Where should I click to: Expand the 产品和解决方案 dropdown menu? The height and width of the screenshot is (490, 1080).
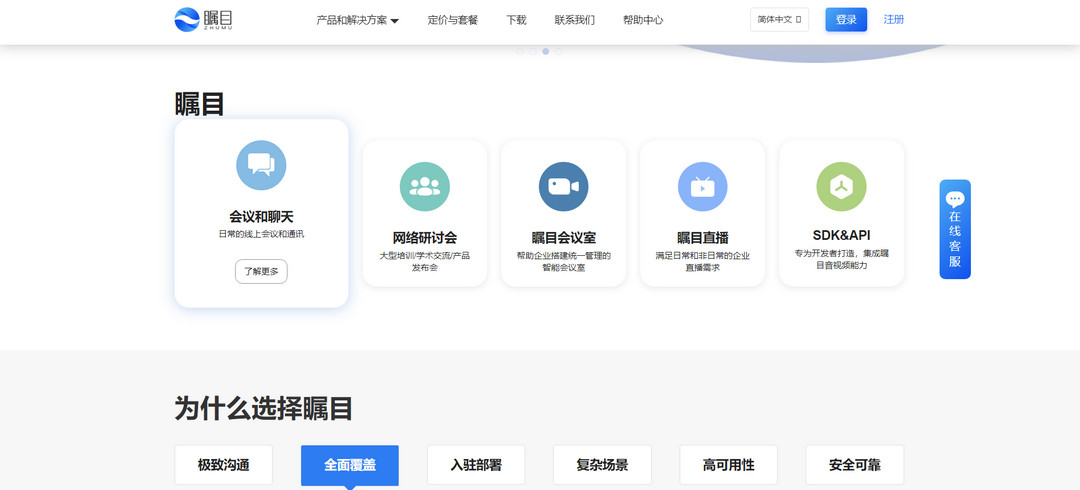point(357,20)
